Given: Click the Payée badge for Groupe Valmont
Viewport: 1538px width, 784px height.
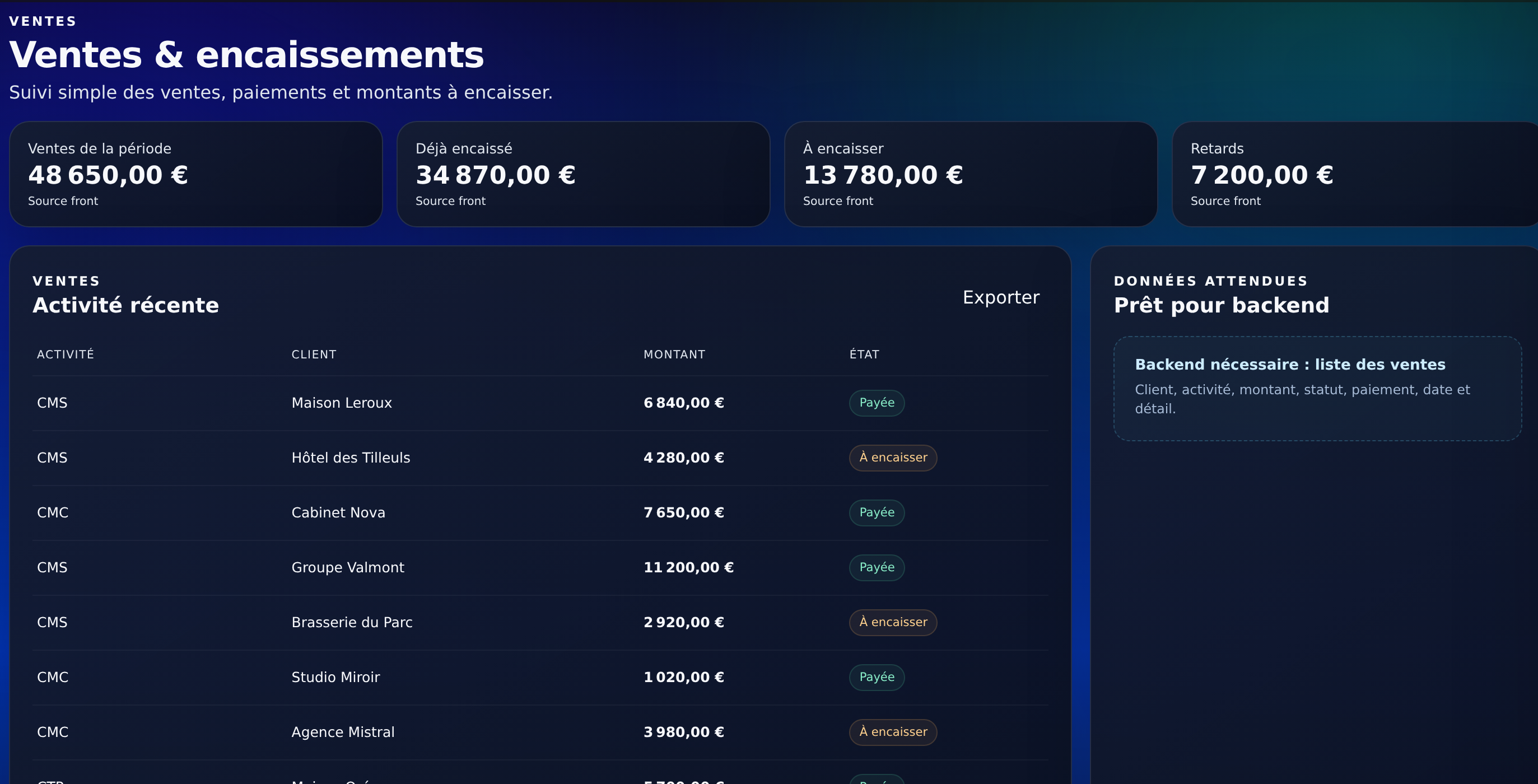Looking at the screenshot, I should pyautogui.click(x=877, y=568).
